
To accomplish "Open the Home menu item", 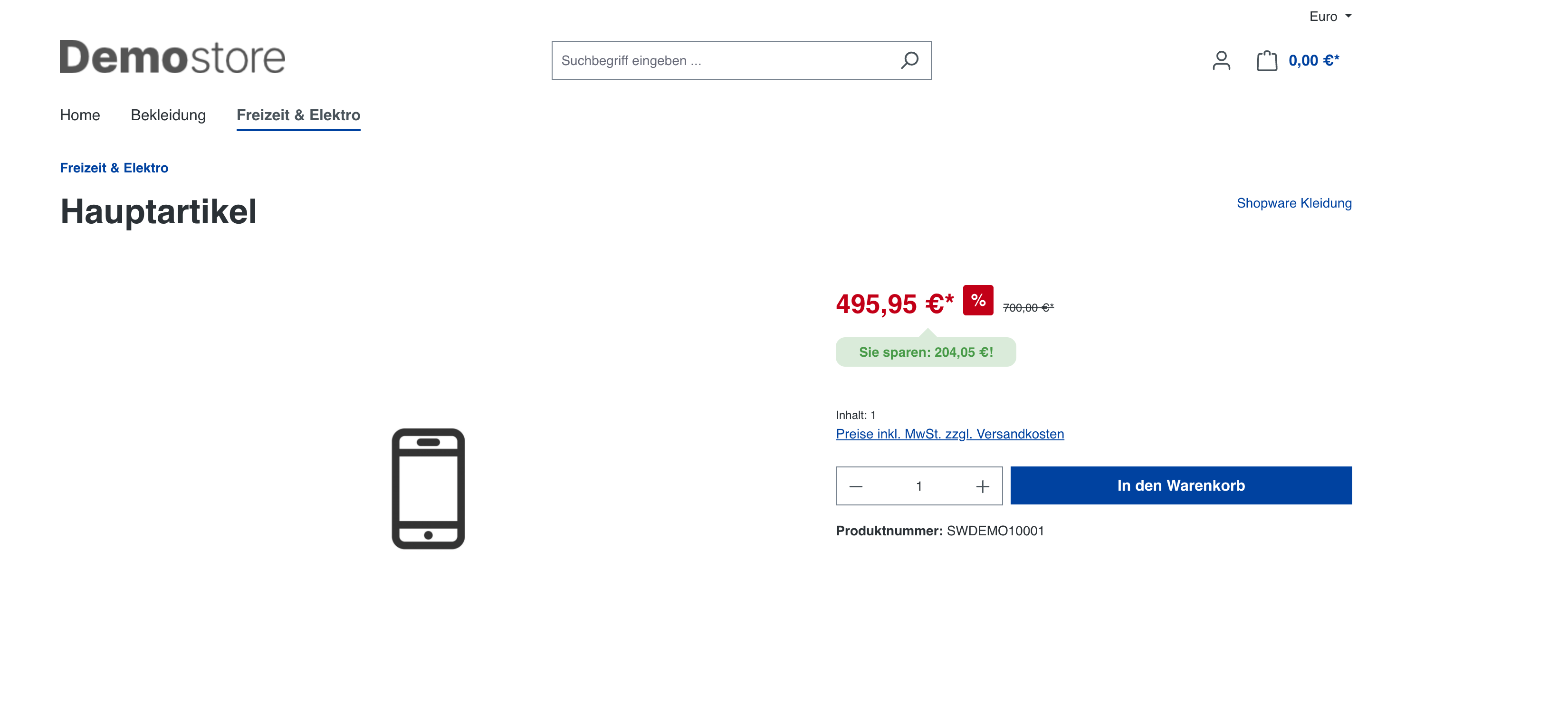I will point(80,115).
